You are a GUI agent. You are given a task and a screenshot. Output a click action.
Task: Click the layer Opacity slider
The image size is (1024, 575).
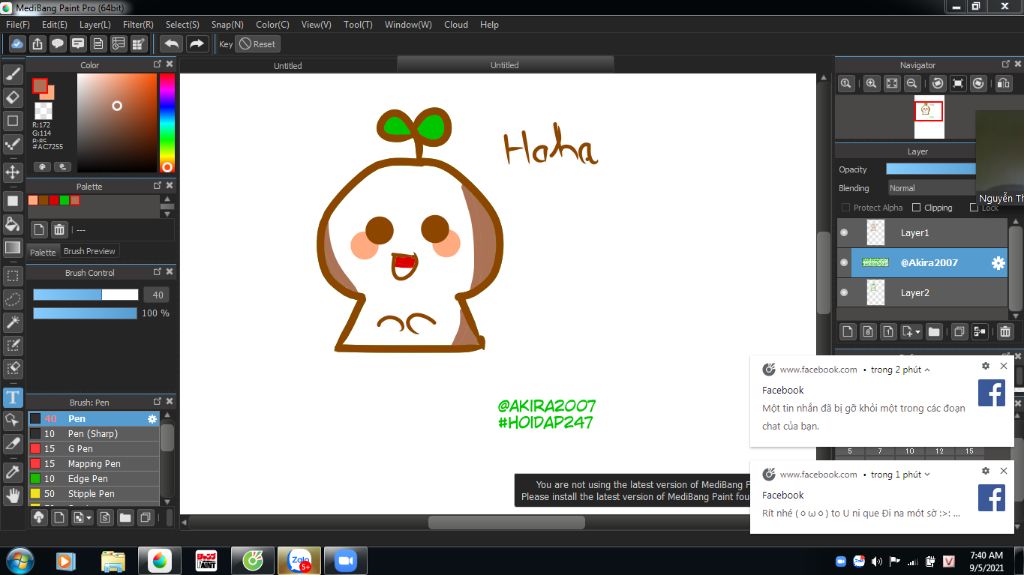click(931, 169)
